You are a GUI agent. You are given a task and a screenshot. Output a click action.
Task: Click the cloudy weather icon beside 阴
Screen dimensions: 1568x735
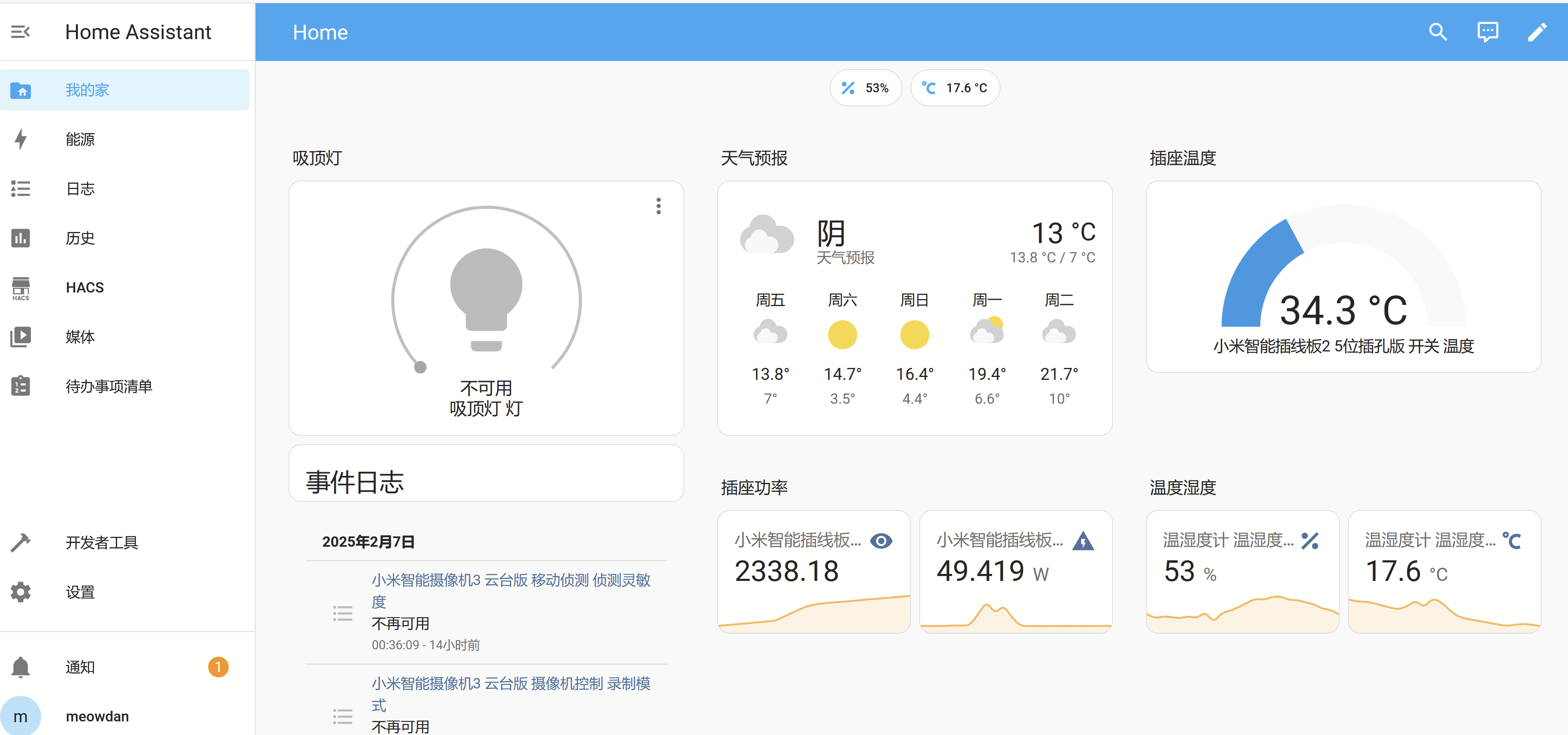click(767, 234)
